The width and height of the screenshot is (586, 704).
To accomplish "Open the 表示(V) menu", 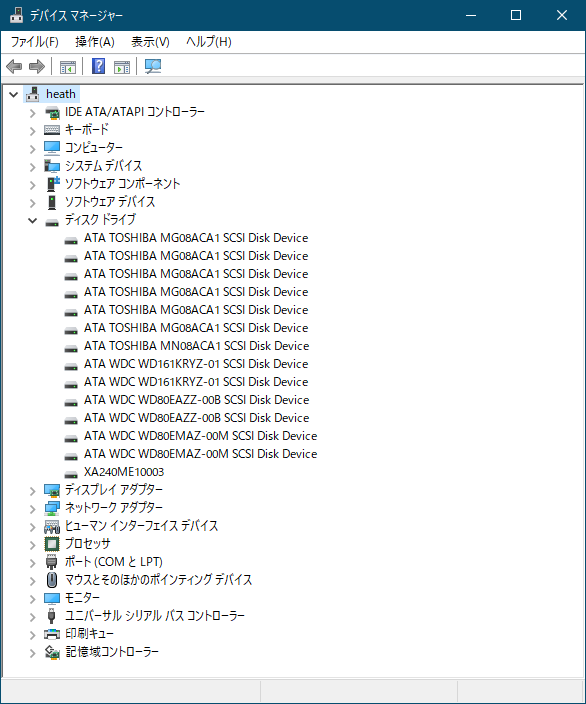I will [150, 42].
